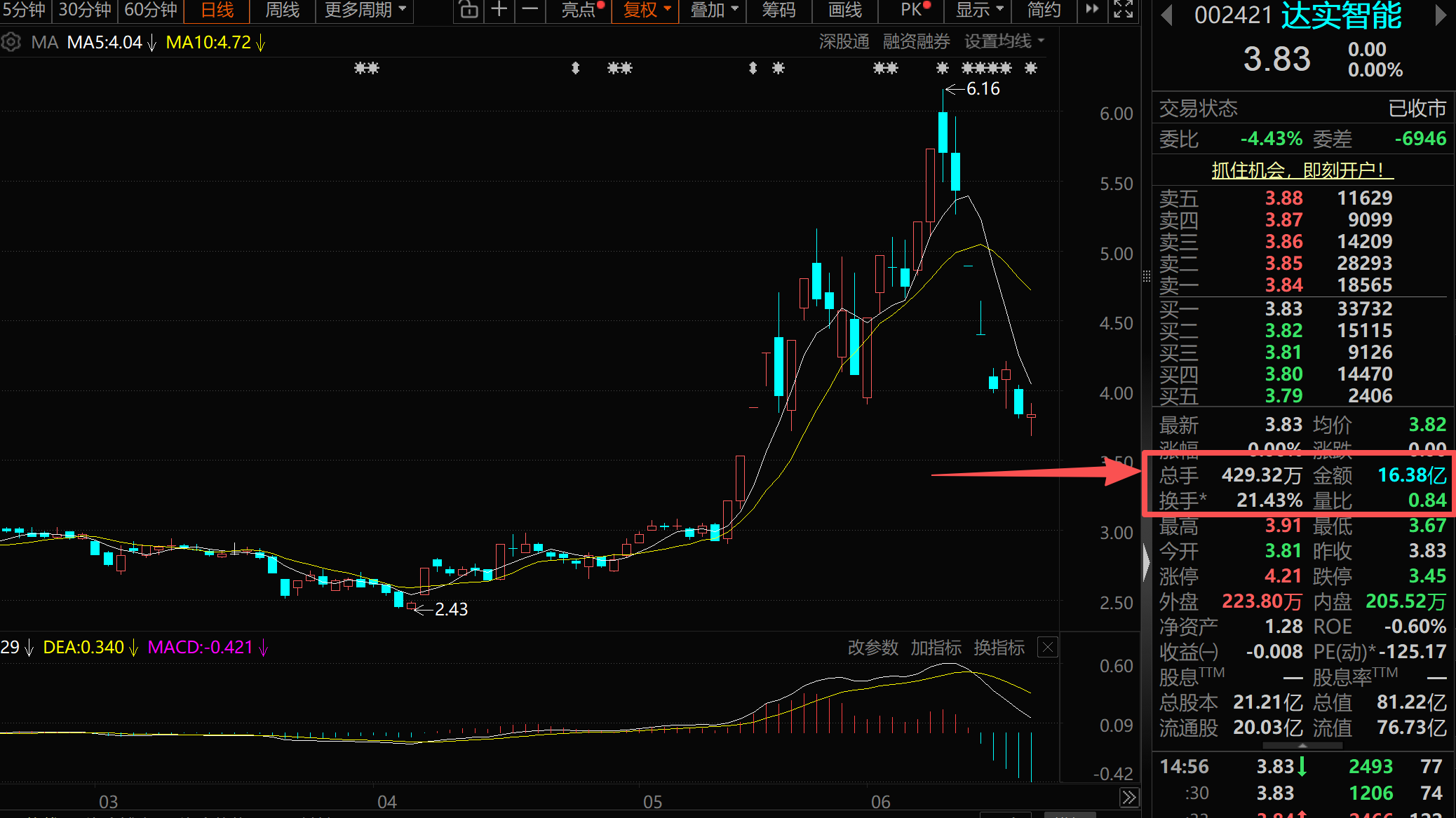
Task: Click the stock name 达实智能
Action: [1342, 15]
